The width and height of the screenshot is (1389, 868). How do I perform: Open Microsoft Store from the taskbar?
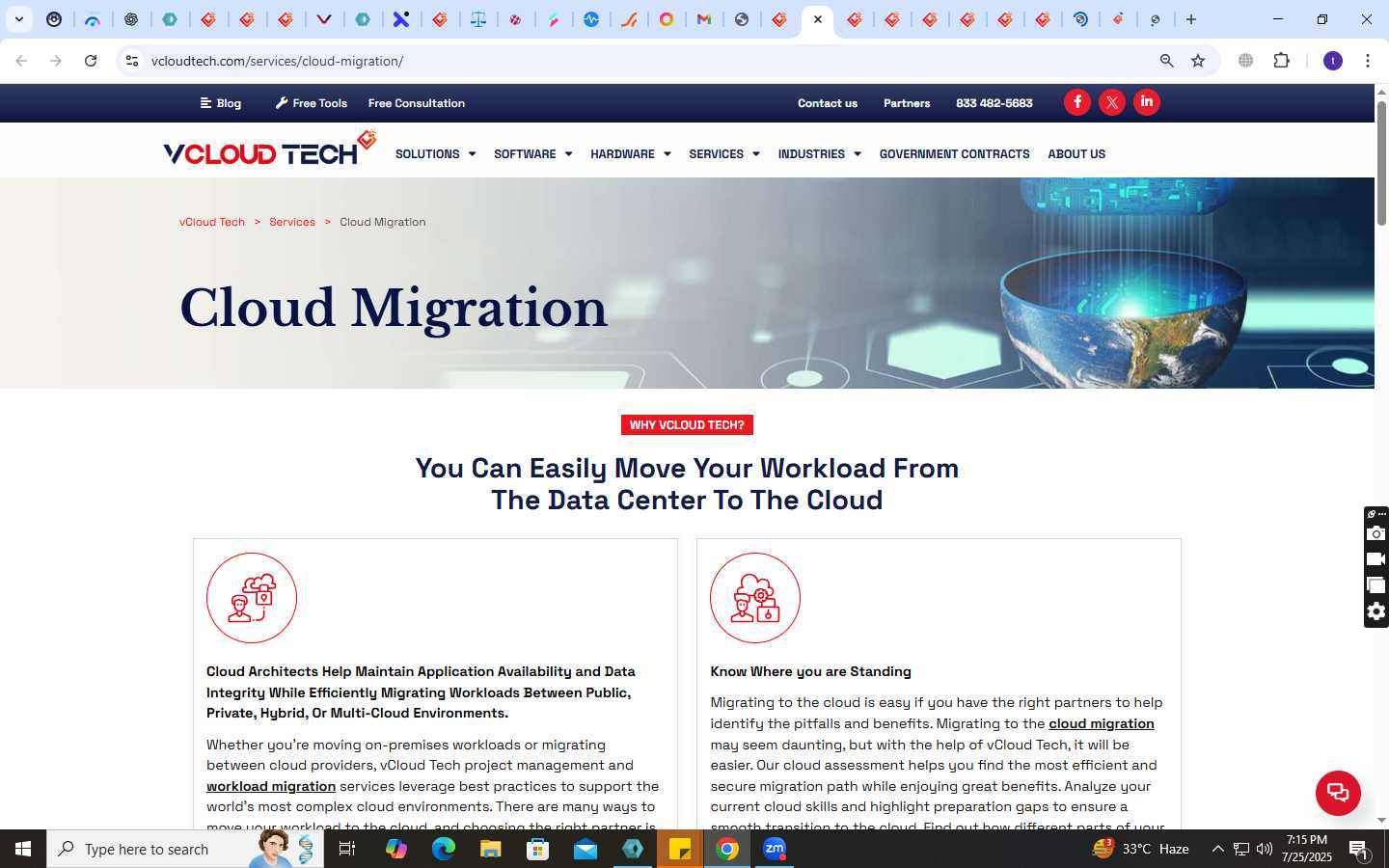pyautogui.click(x=537, y=849)
